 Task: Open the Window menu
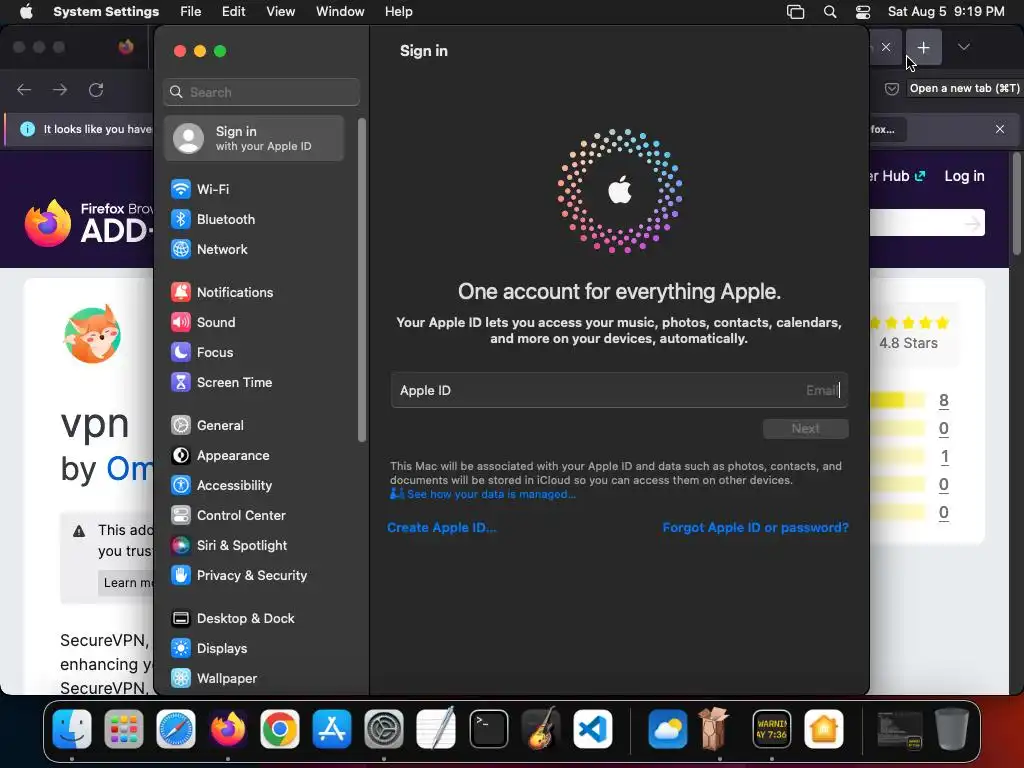(340, 12)
